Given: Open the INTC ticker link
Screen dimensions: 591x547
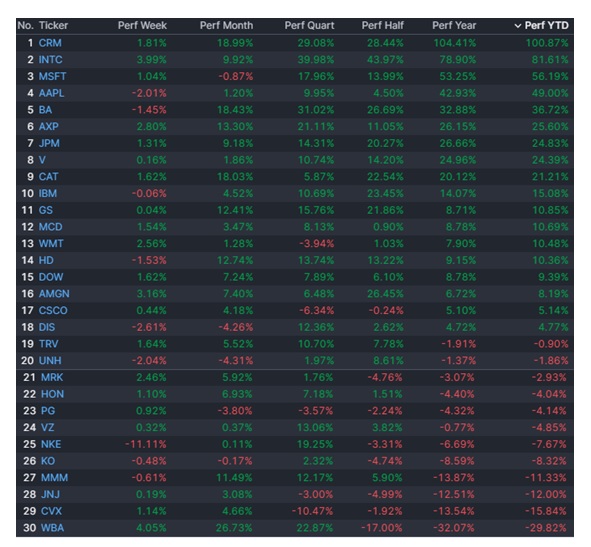Looking at the screenshot, I should [x=51, y=60].
